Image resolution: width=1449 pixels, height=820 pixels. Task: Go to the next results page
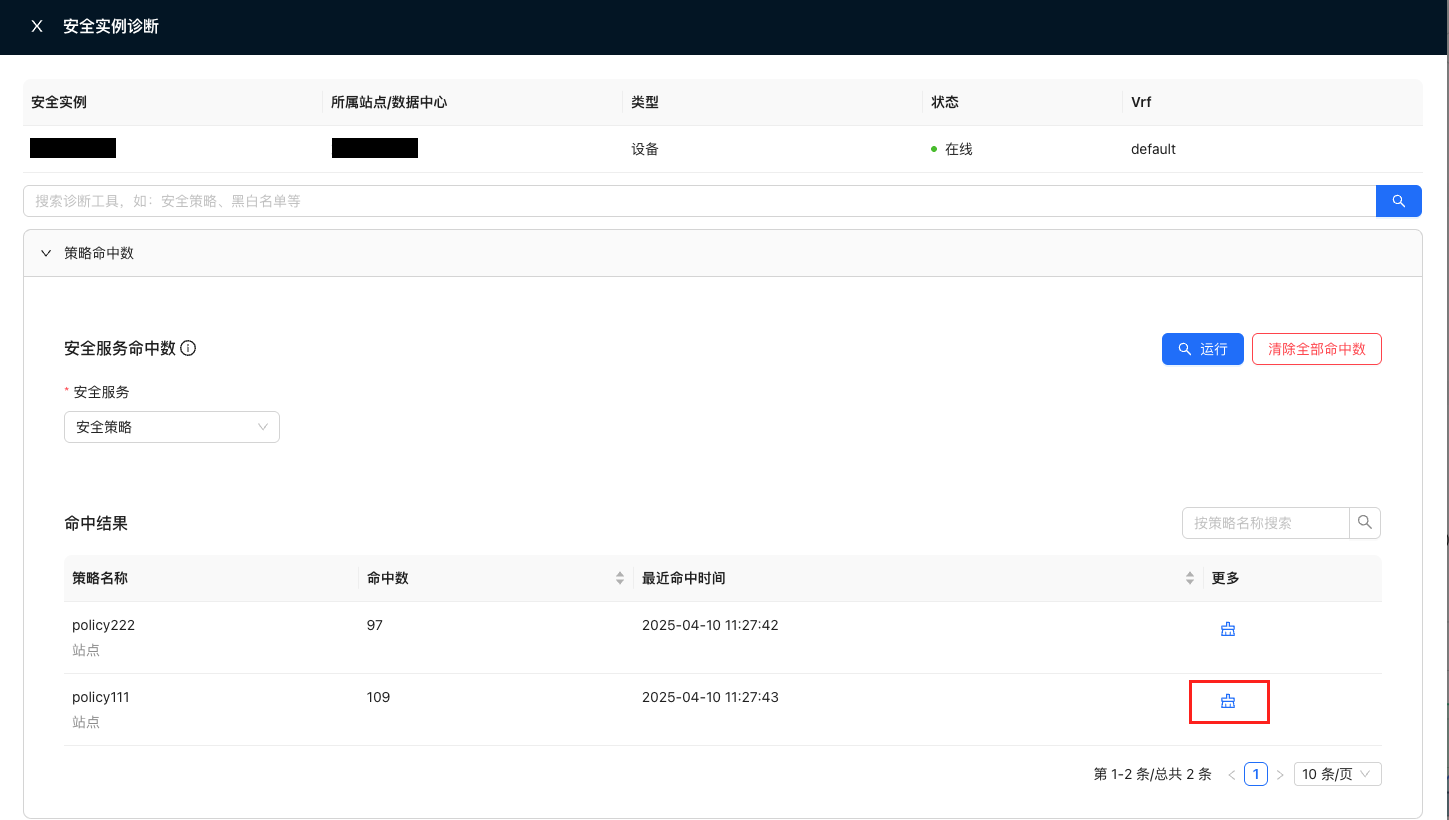coord(1280,774)
